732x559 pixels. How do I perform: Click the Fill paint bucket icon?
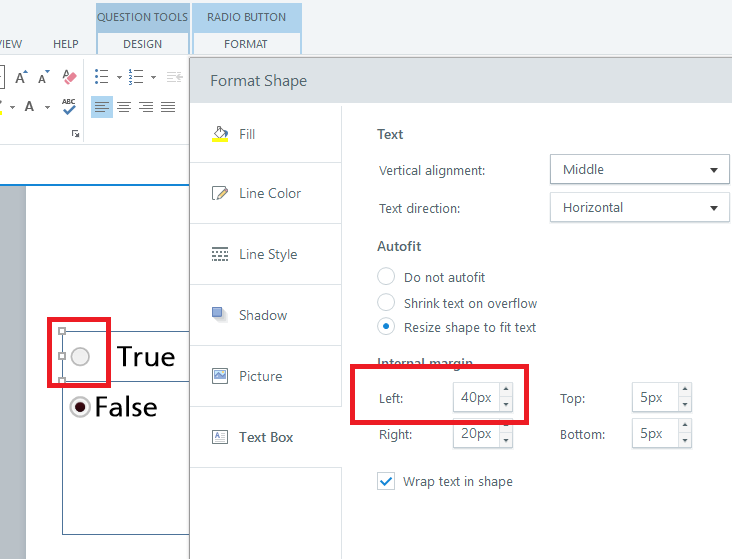coord(220,134)
